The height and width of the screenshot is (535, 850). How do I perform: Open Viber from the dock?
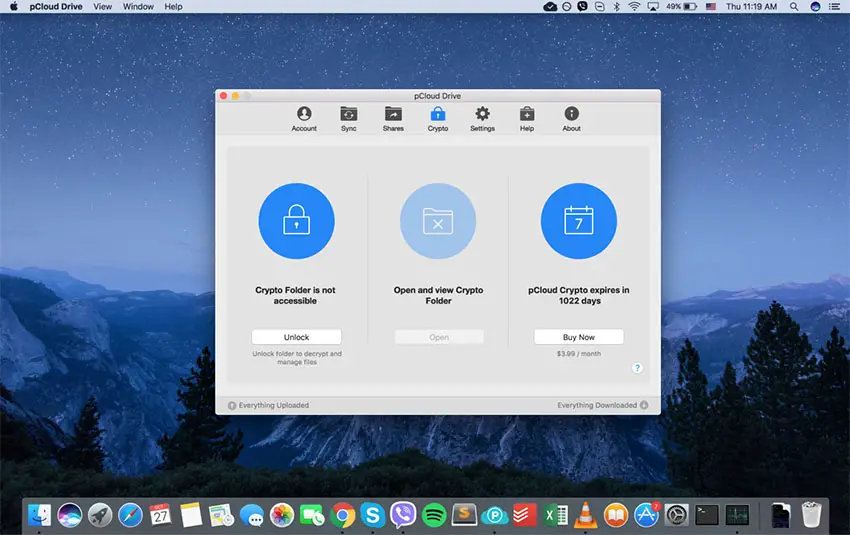pyautogui.click(x=403, y=515)
